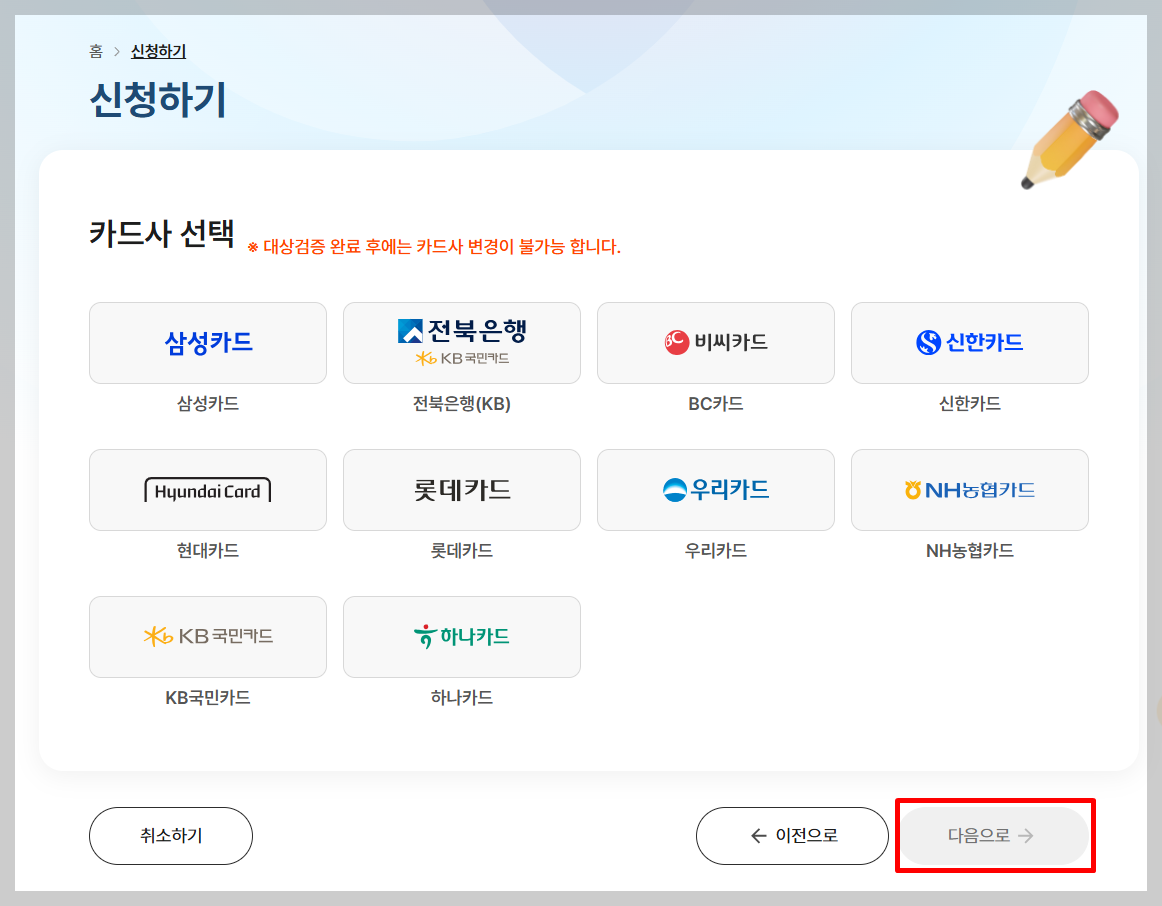Image resolution: width=1162 pixels, height=906 pixels.
Task: Go back with the 이전으로 button
Action: click(792, 836)
